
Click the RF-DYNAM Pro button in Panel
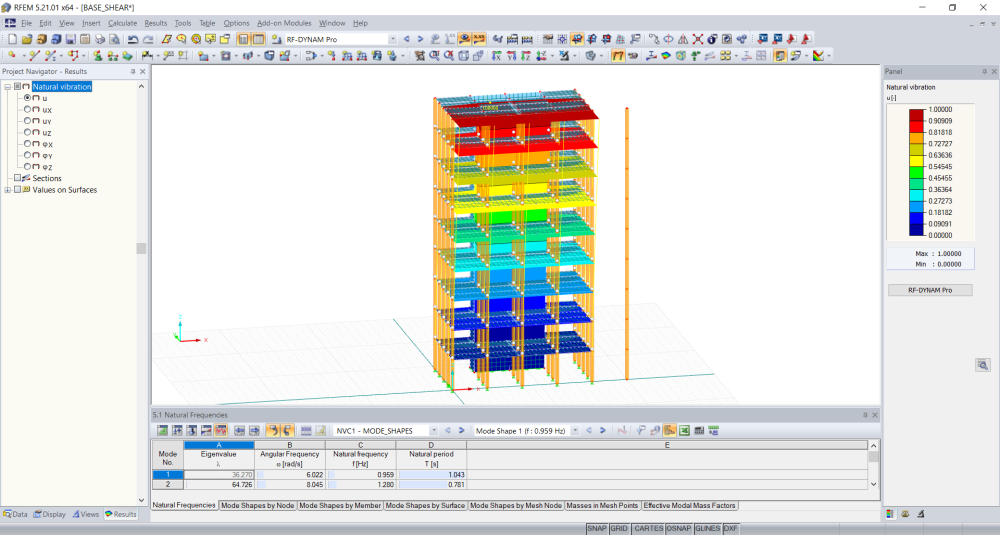pyautogui.click(x=930, y=290)
